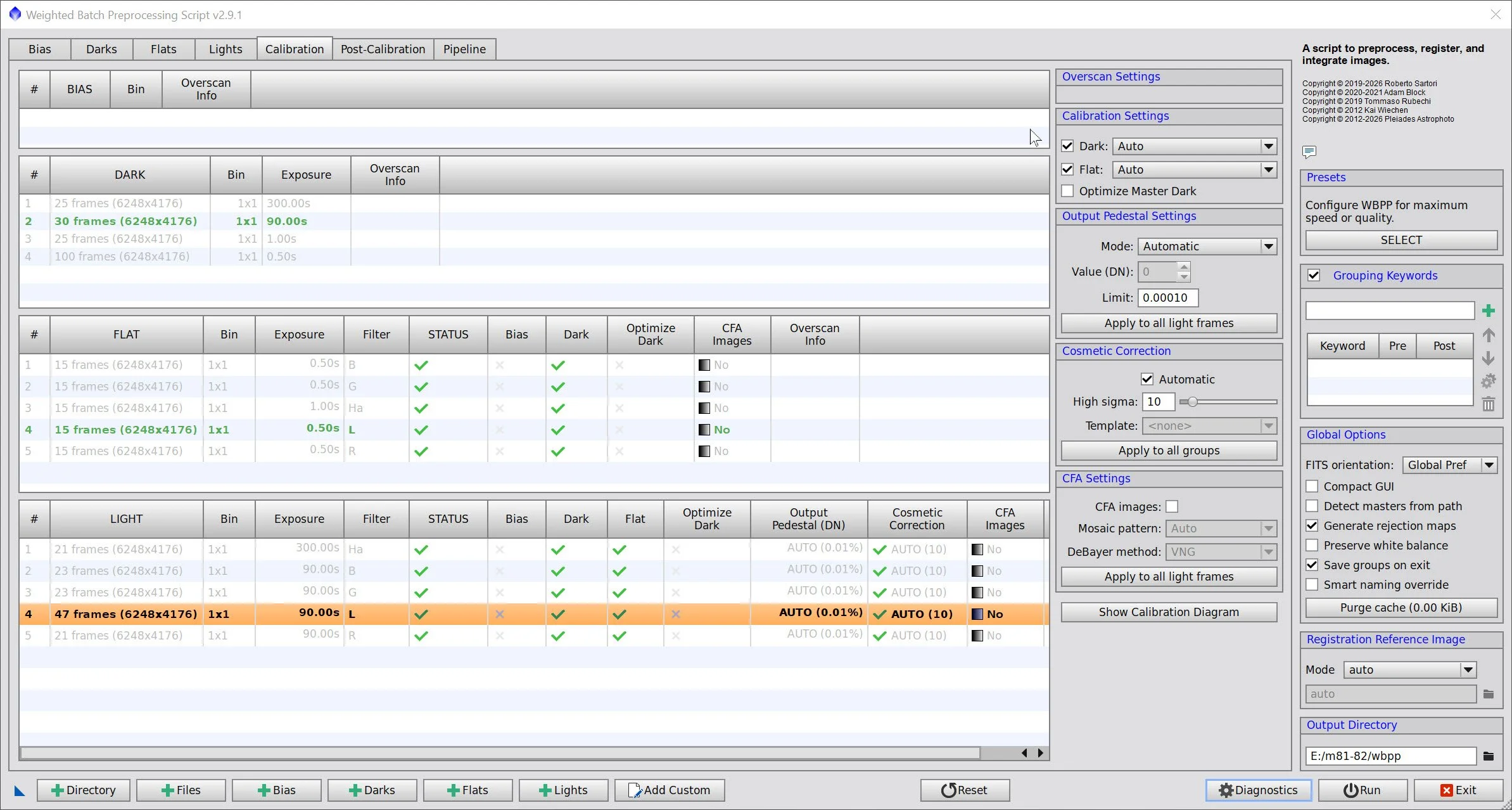Click the trash delete keyword icon

[x=1489, y=404]
